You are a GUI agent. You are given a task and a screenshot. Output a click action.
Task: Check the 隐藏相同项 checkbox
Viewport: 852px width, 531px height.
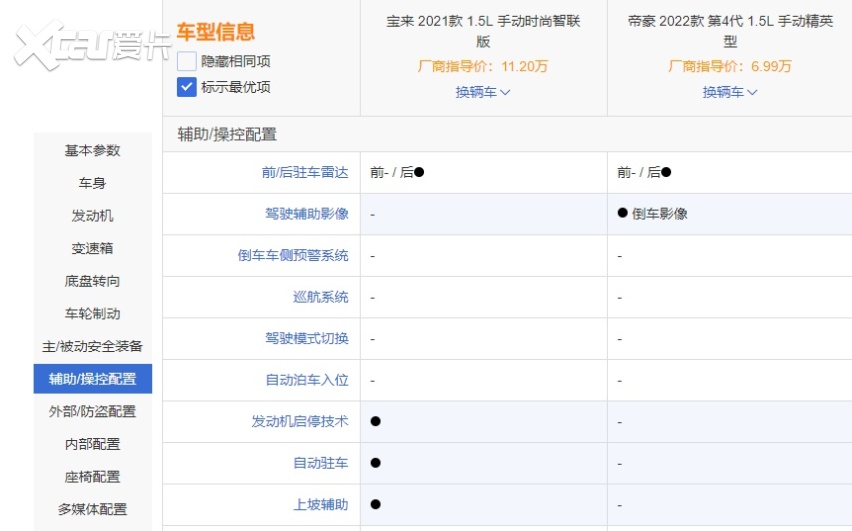[x=186, y=61]
